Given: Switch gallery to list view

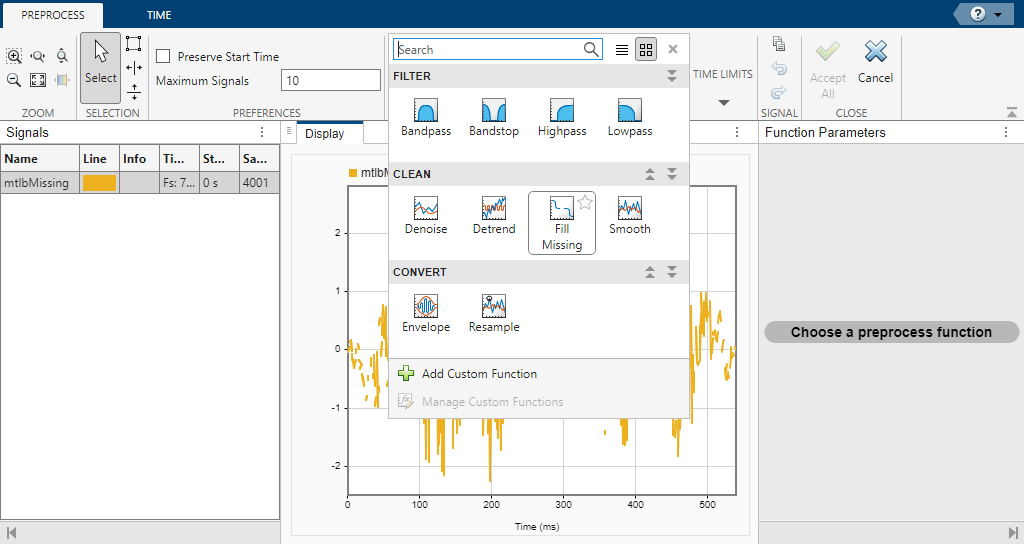Looking at the screenshot, I should click(622, 50).
